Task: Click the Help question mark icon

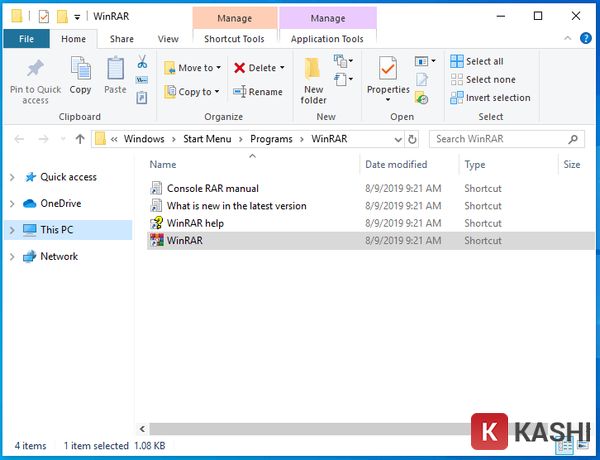Action: click(585, 38)
